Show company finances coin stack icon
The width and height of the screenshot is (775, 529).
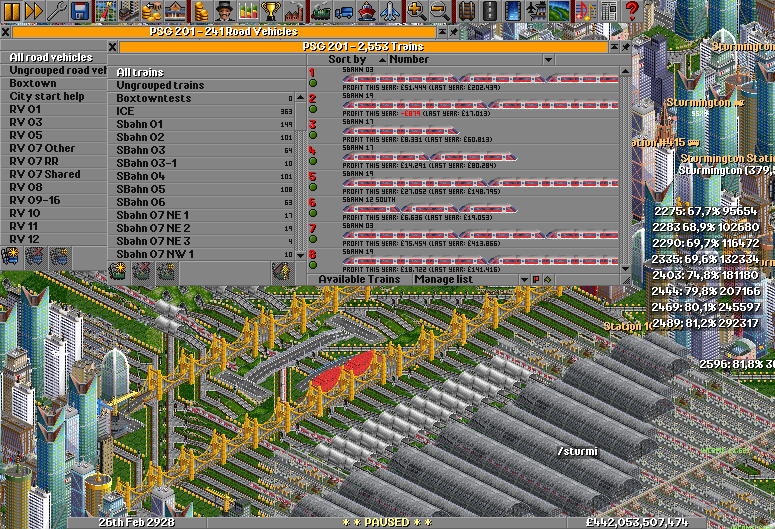click(201, 11)
